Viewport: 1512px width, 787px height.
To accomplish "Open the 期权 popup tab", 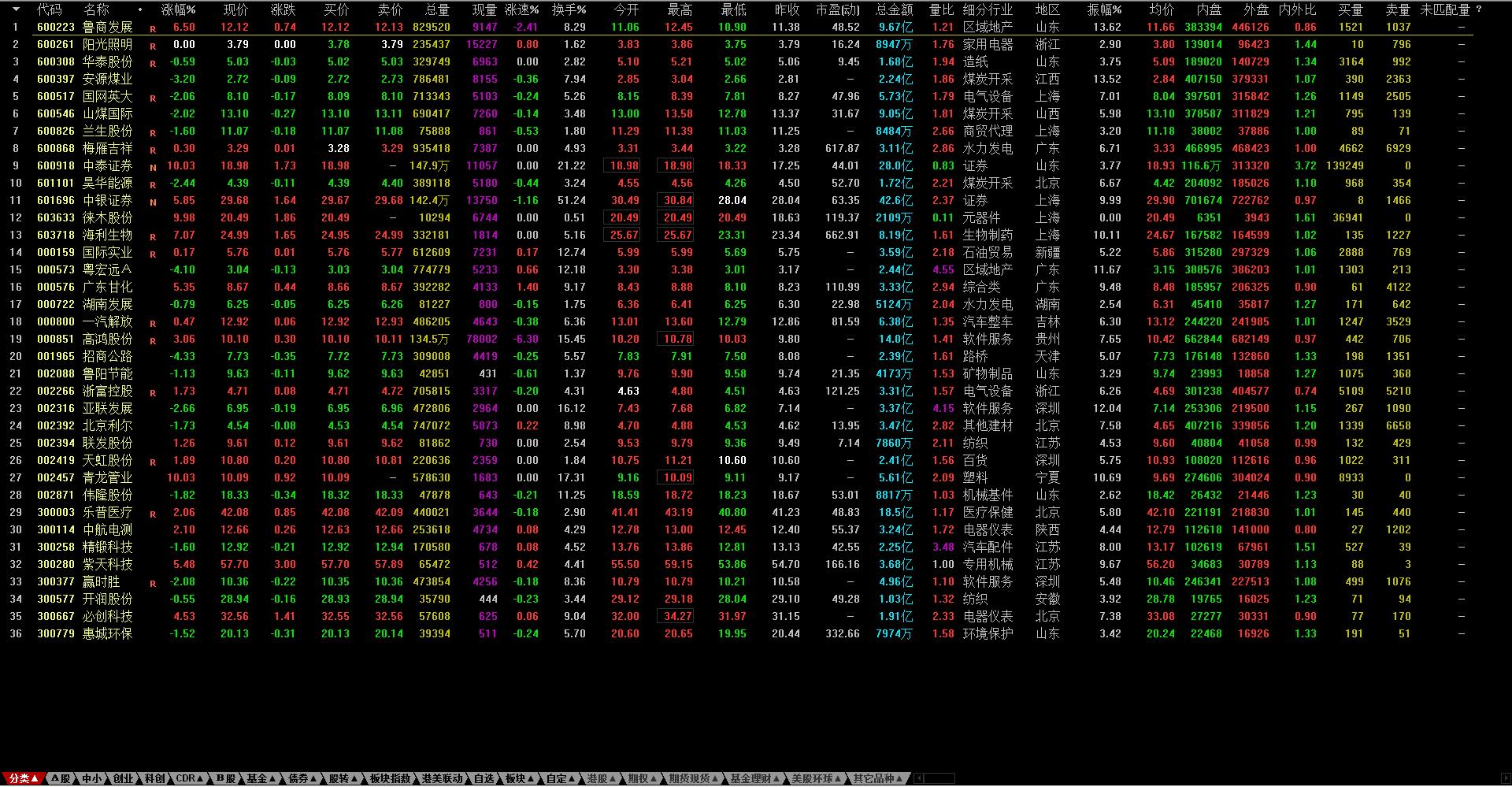I will (643, 778).
